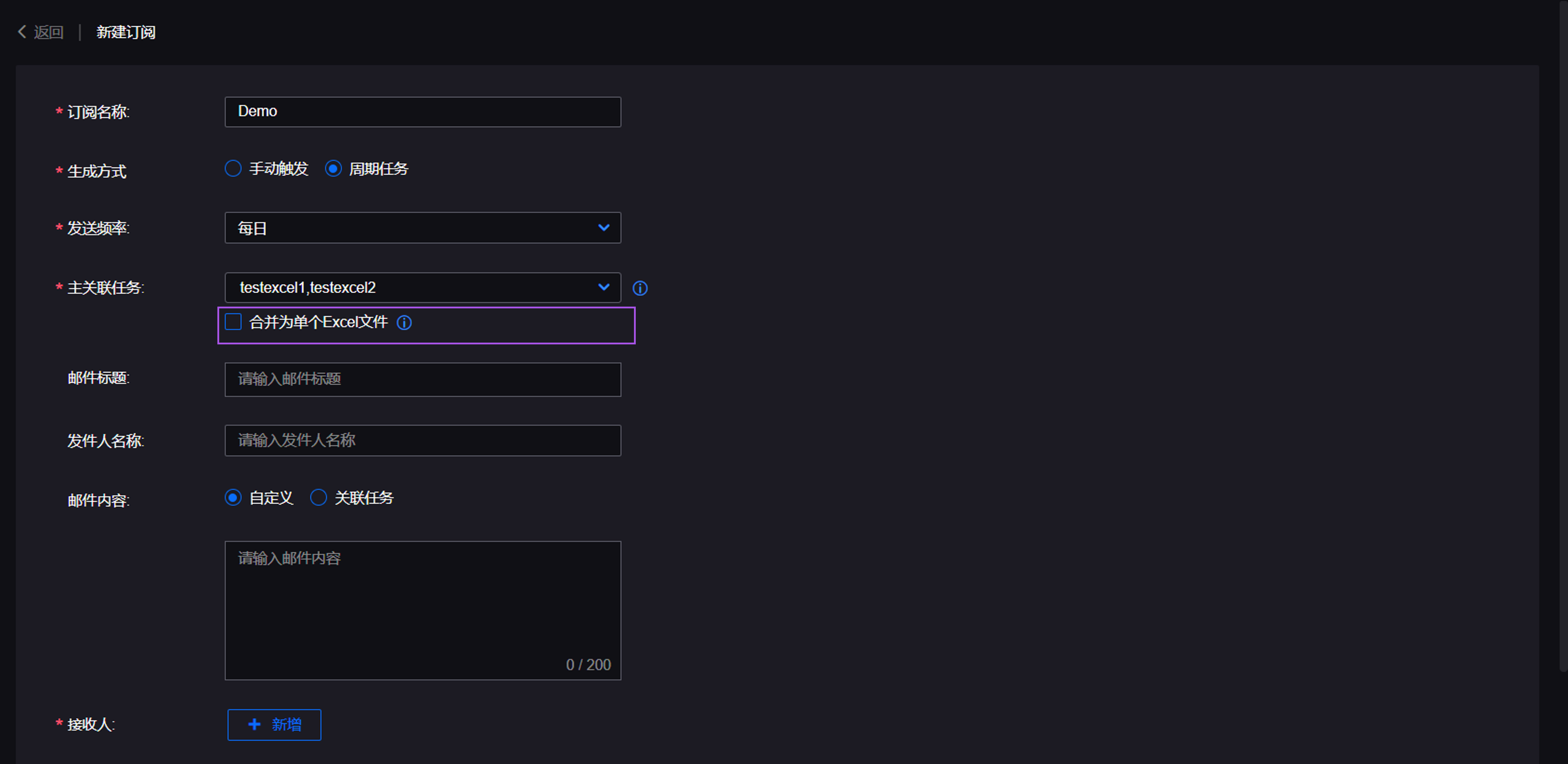Select 自定义 for email content
The height and width of the screenshot is (764, 1568).
click(233, 497)
